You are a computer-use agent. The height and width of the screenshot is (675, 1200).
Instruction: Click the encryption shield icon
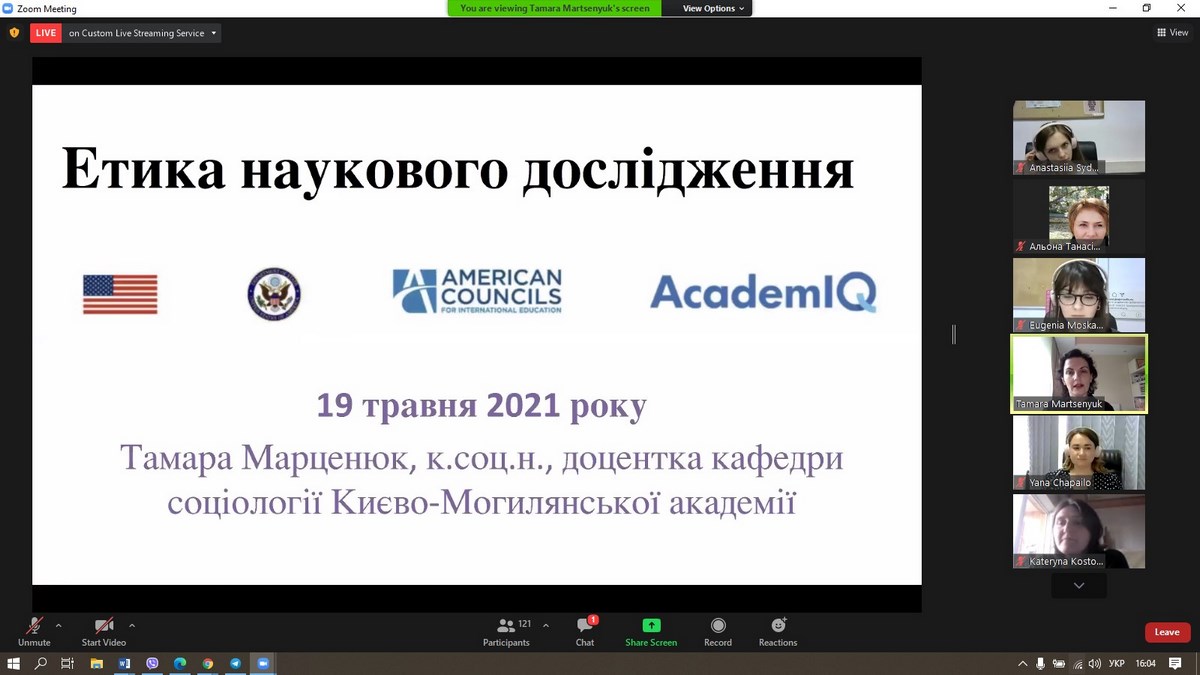click(x=14, y=33)
